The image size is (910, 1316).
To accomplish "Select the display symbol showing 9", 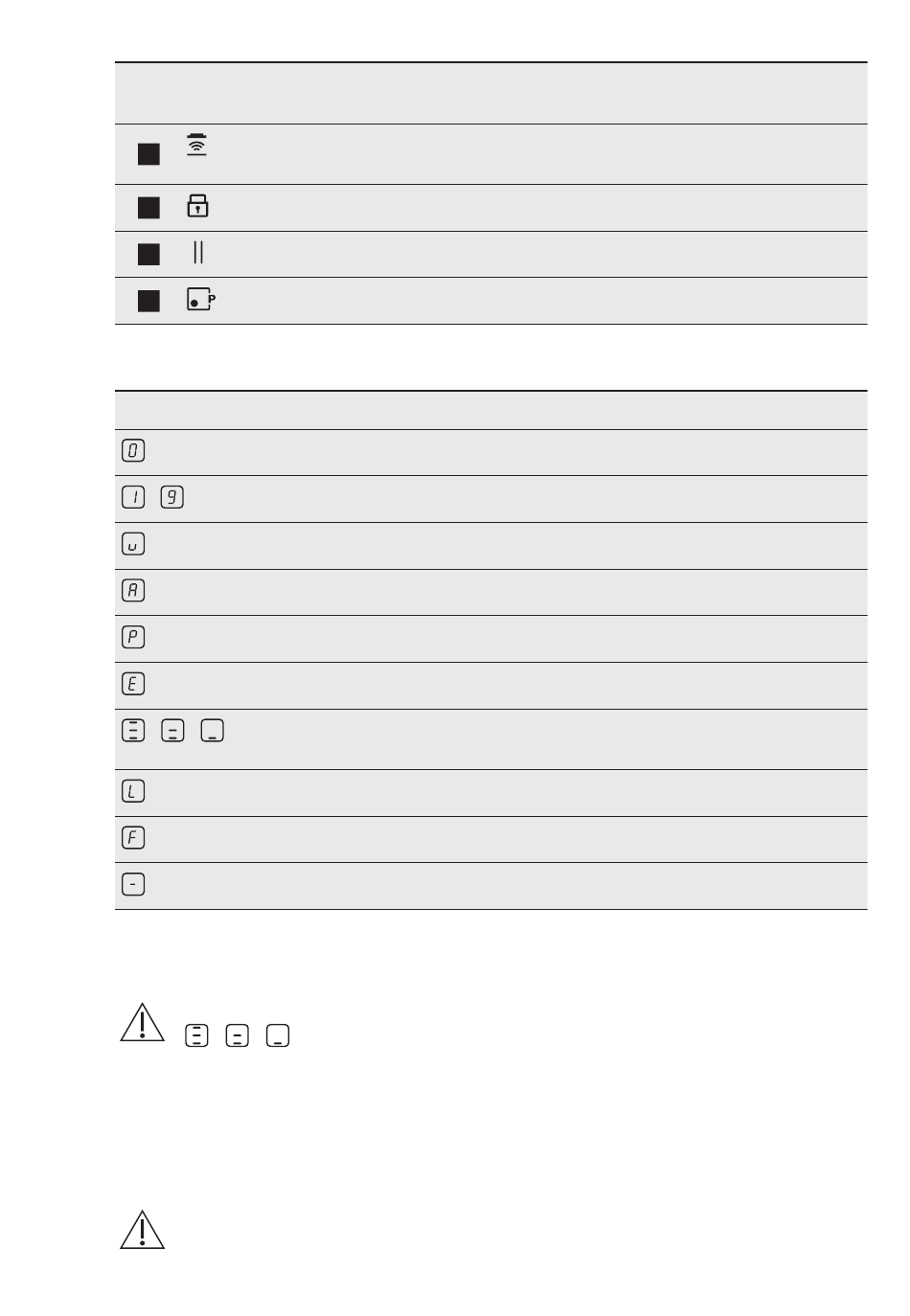I will click(172, 497).
